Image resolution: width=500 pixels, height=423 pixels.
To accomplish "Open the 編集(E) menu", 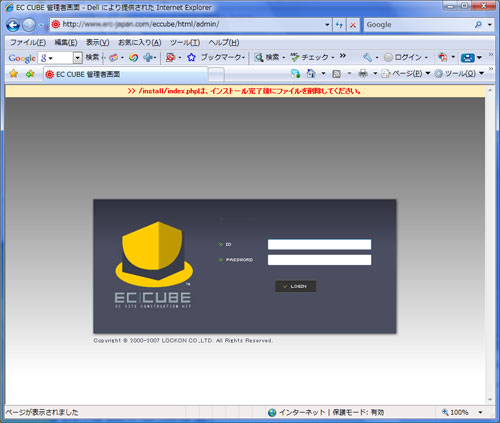I will (x=66, y=43).
